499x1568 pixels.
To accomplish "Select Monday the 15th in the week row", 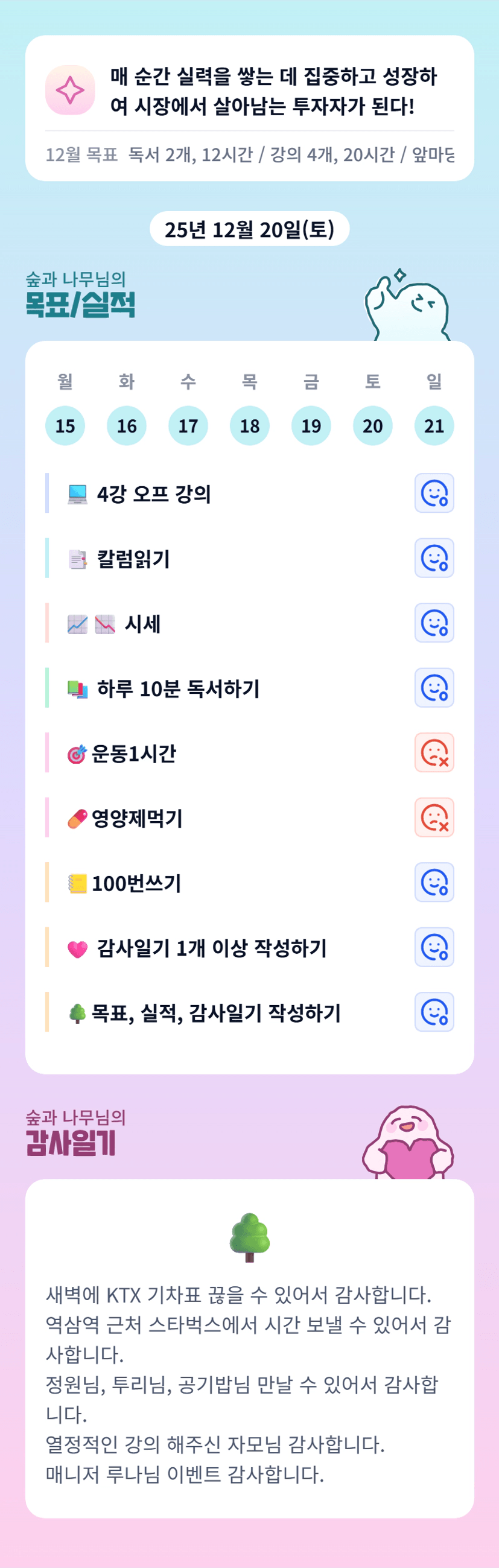I will (65, 425).
